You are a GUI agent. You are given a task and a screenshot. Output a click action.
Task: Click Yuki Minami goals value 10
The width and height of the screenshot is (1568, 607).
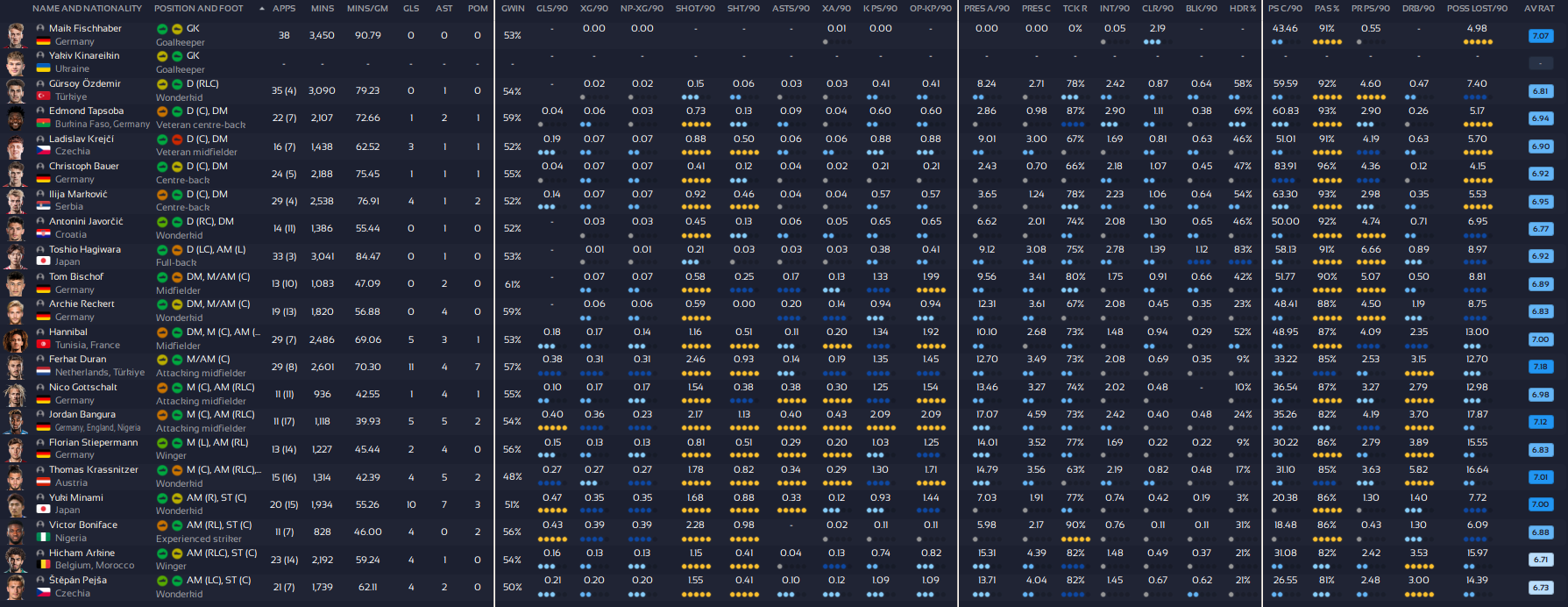coord(411,505)
